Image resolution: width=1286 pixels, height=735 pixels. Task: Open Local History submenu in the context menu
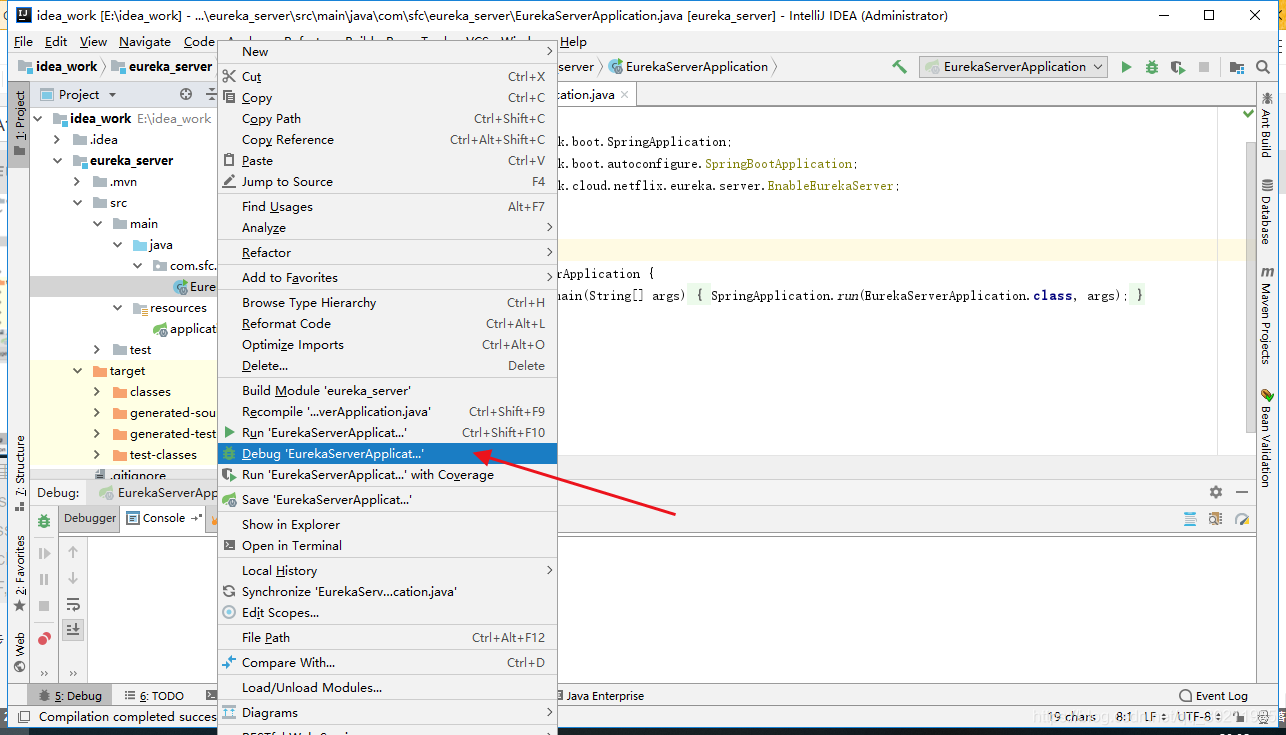coord(387,571)
